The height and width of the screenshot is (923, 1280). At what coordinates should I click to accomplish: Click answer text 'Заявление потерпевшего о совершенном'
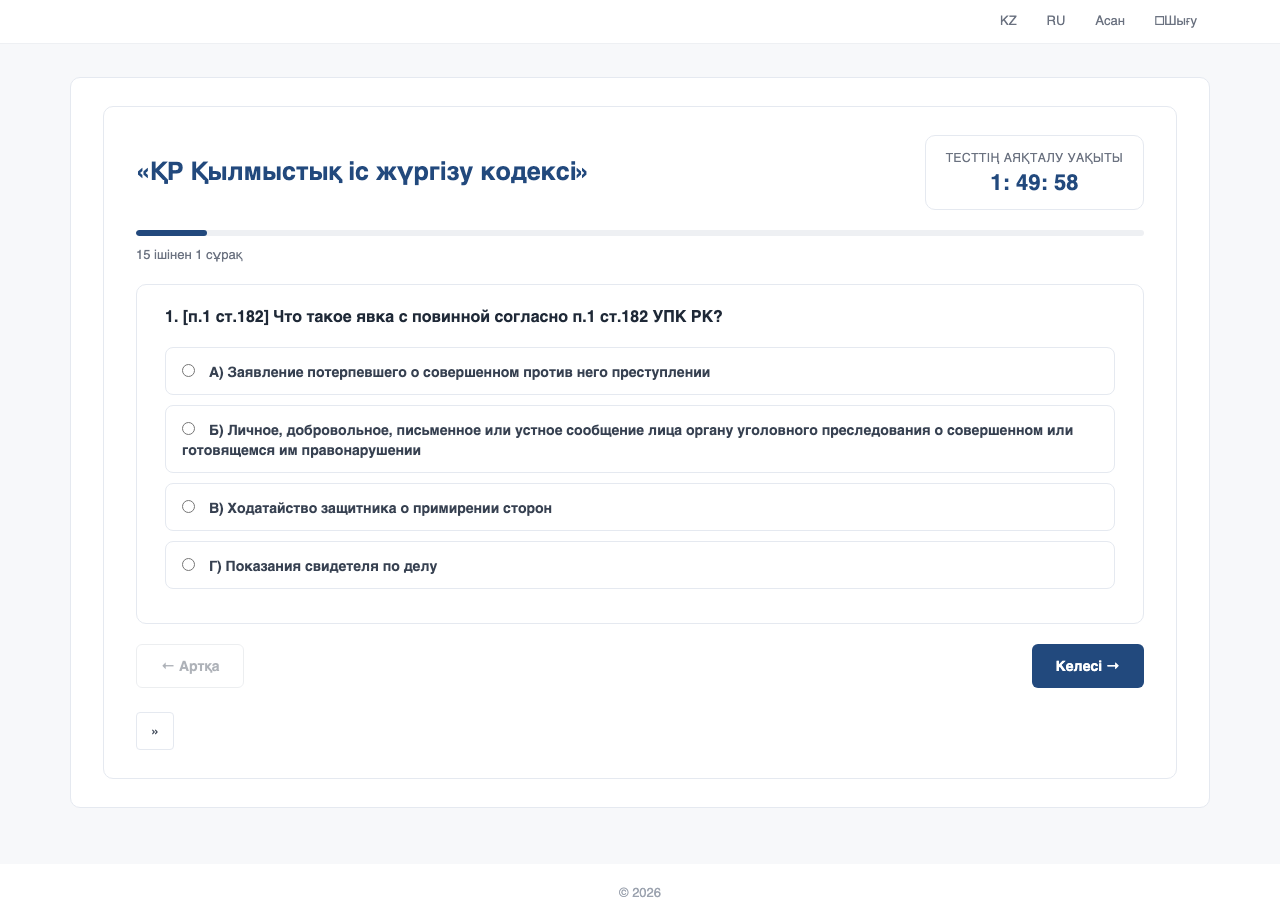(373, 372)
